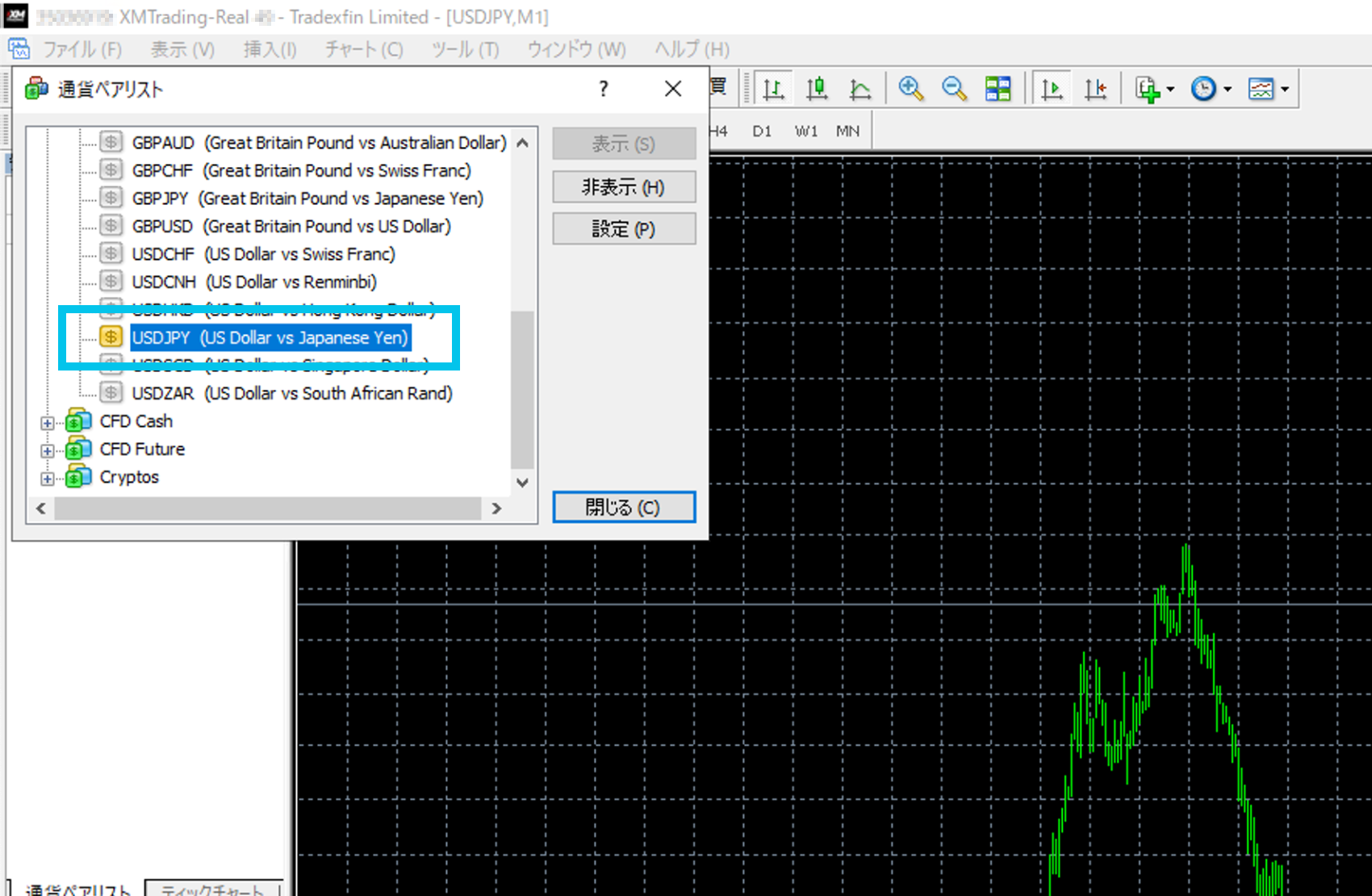This screenshot has width=1372, height=896.
Task: Click the help question mark in the dialog
Action: coord(604,89)
